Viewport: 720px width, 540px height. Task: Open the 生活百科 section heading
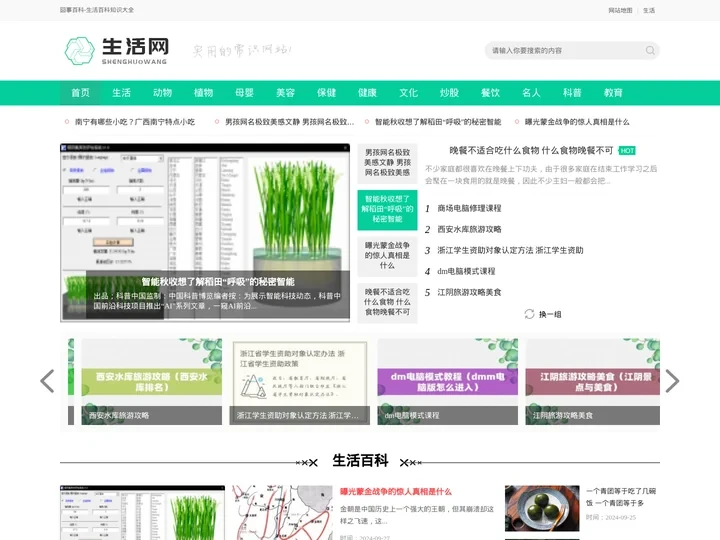(360, 461)
